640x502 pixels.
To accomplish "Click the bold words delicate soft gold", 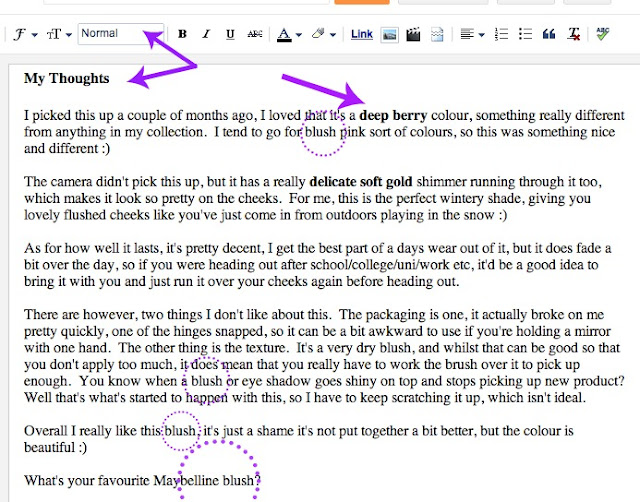I will point(361,182).
